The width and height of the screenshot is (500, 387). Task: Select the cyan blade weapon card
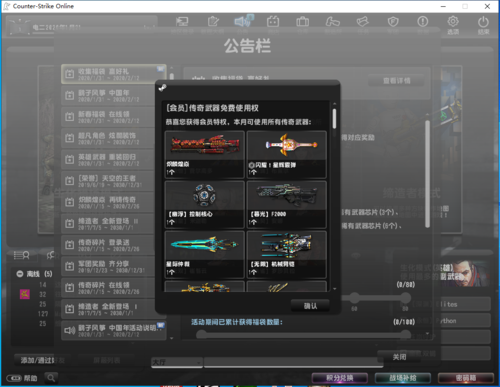[204, 254]
